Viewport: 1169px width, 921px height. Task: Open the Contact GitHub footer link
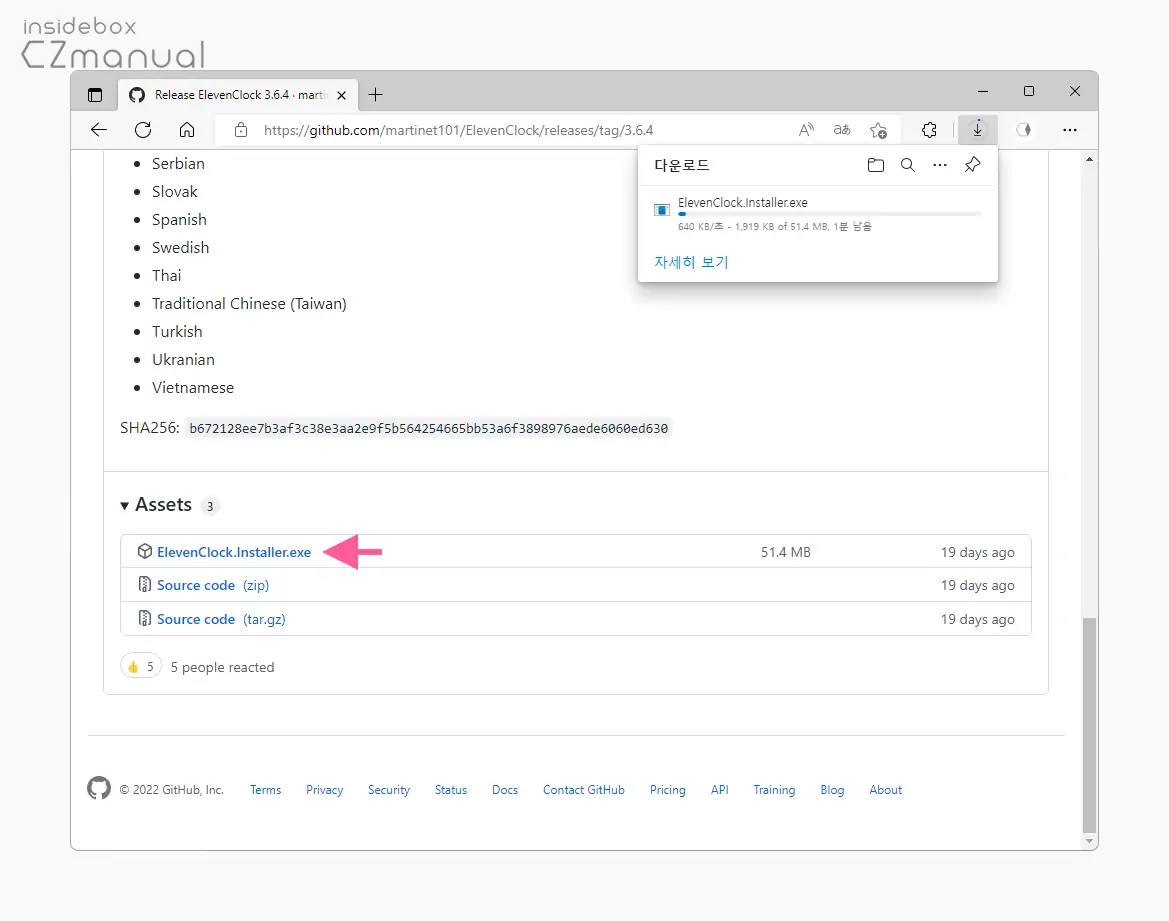click(584, 790)
